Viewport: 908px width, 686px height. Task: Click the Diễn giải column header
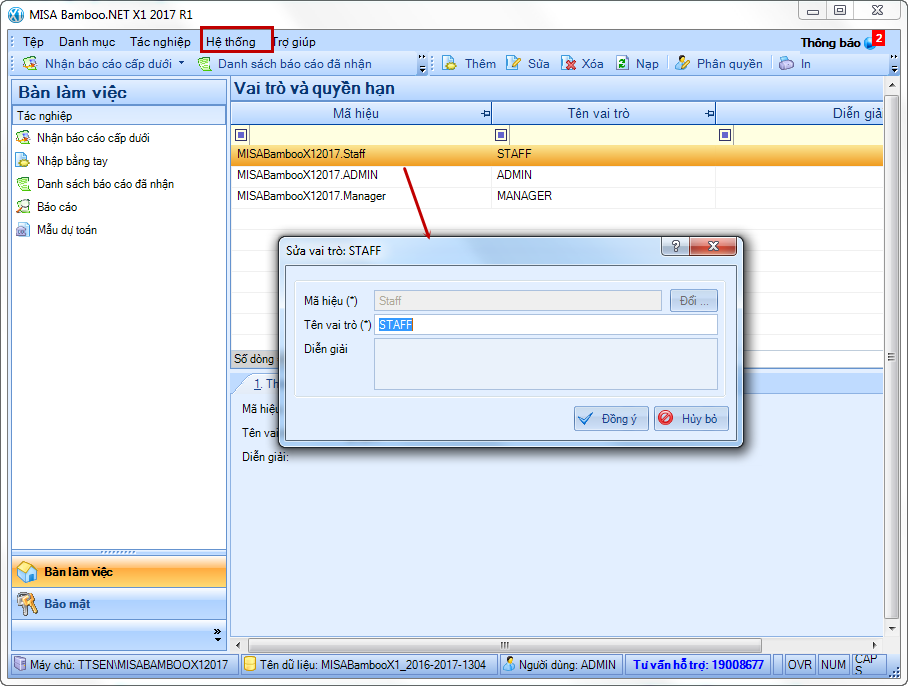800,113
